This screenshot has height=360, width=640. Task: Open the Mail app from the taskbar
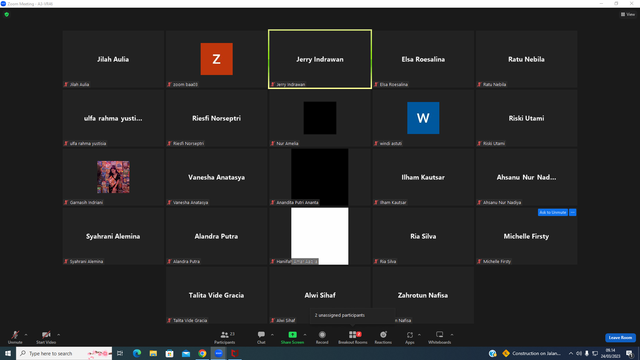coord(186,353)
